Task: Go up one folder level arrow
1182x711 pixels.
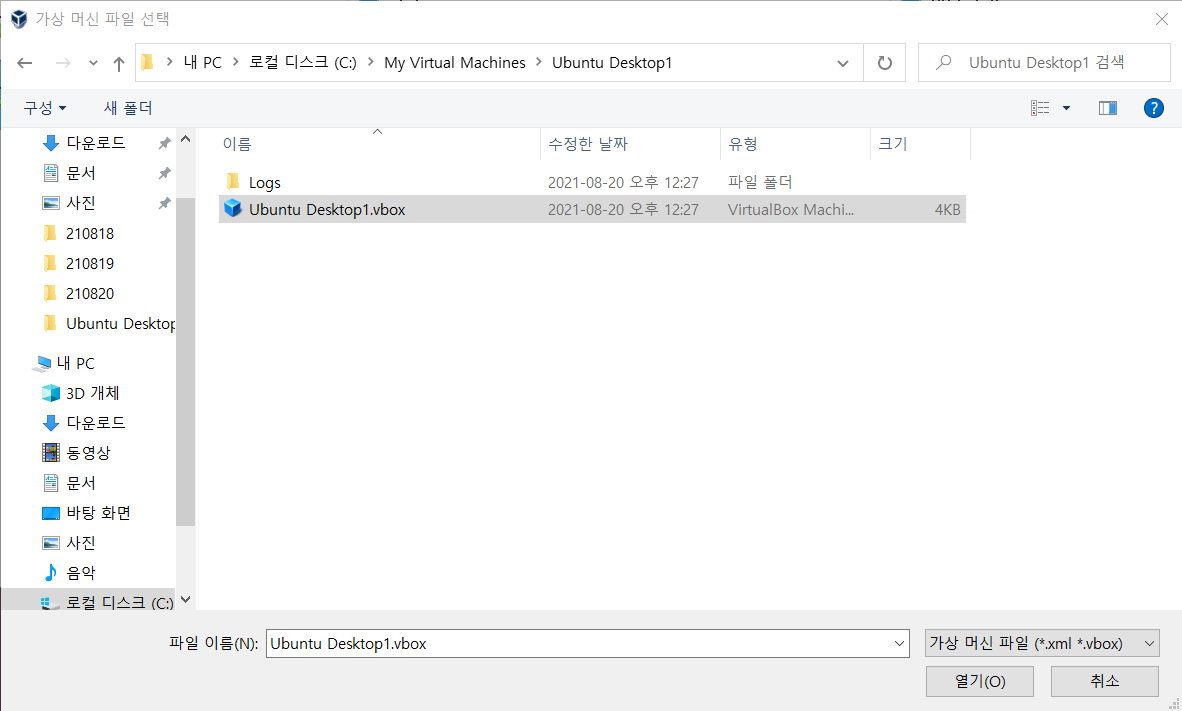Action: [x=118, y=63]
